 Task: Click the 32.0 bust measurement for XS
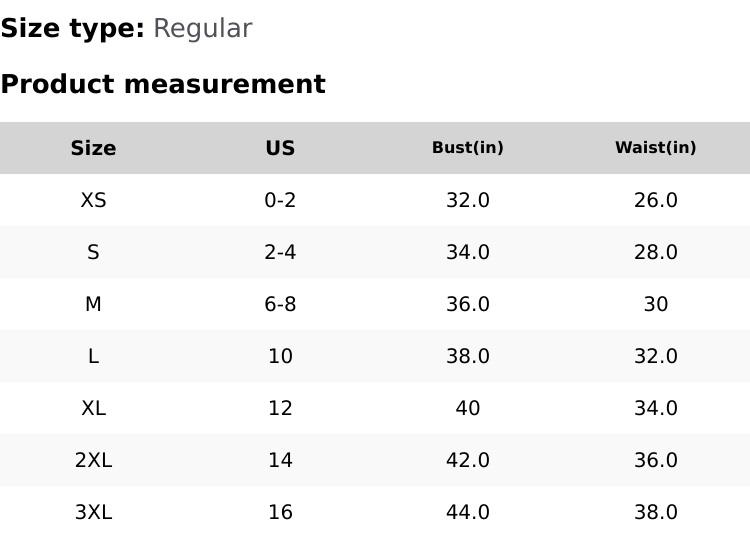pyautogui.click(x=467, y=200)
